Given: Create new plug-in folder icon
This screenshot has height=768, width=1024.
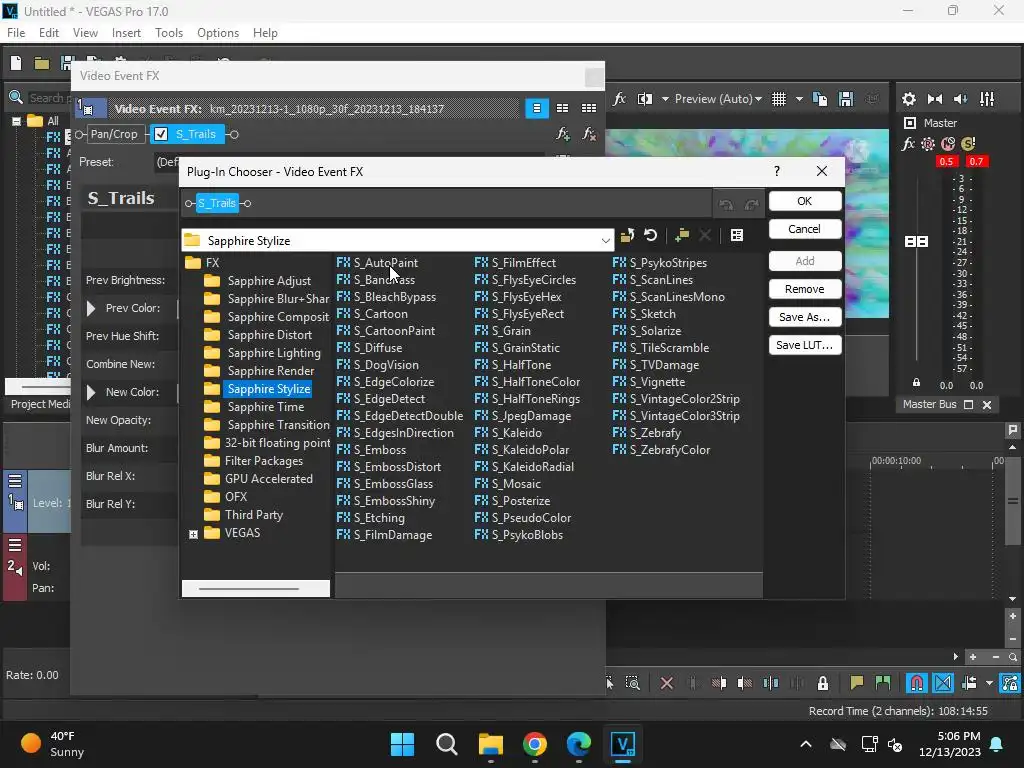Looking at the screenshot, I should (x=682, y=235).
